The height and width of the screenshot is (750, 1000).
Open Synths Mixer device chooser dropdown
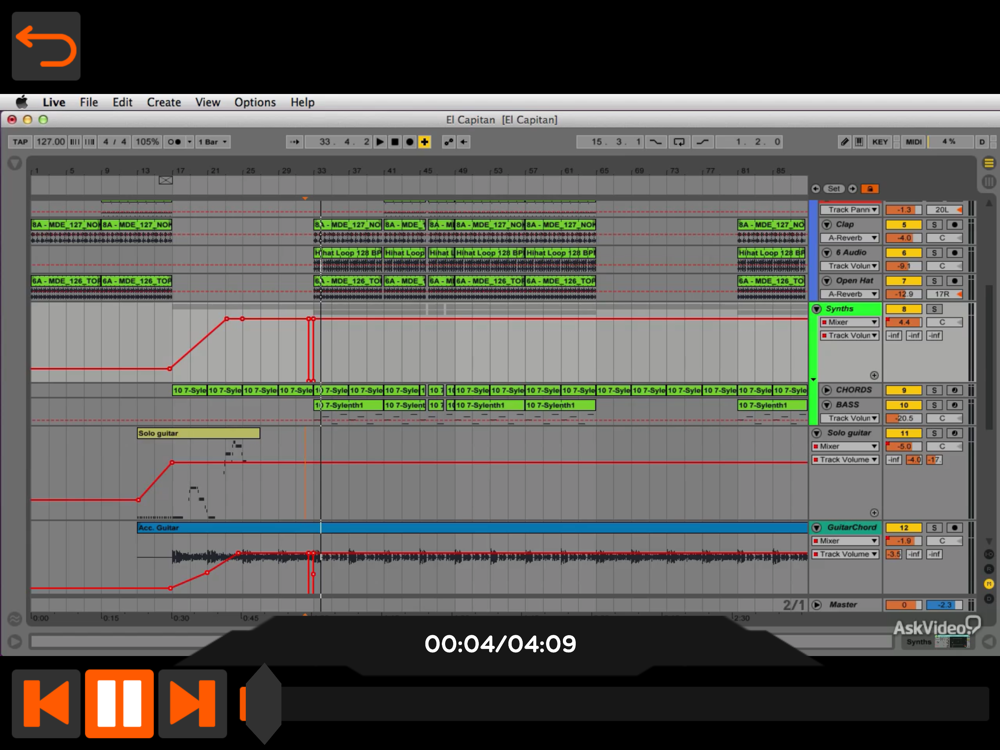[849, 322]
